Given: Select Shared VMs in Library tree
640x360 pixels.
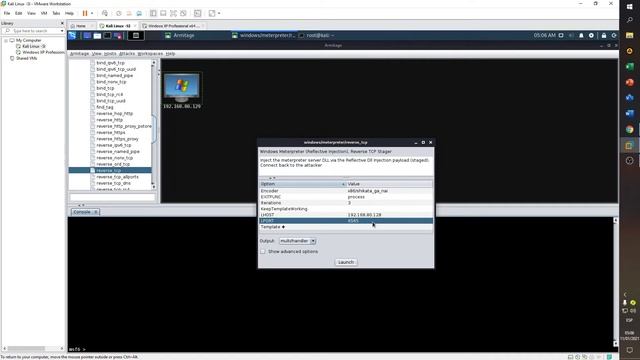Looking at the screenshot, I should [x=26, y=58].
